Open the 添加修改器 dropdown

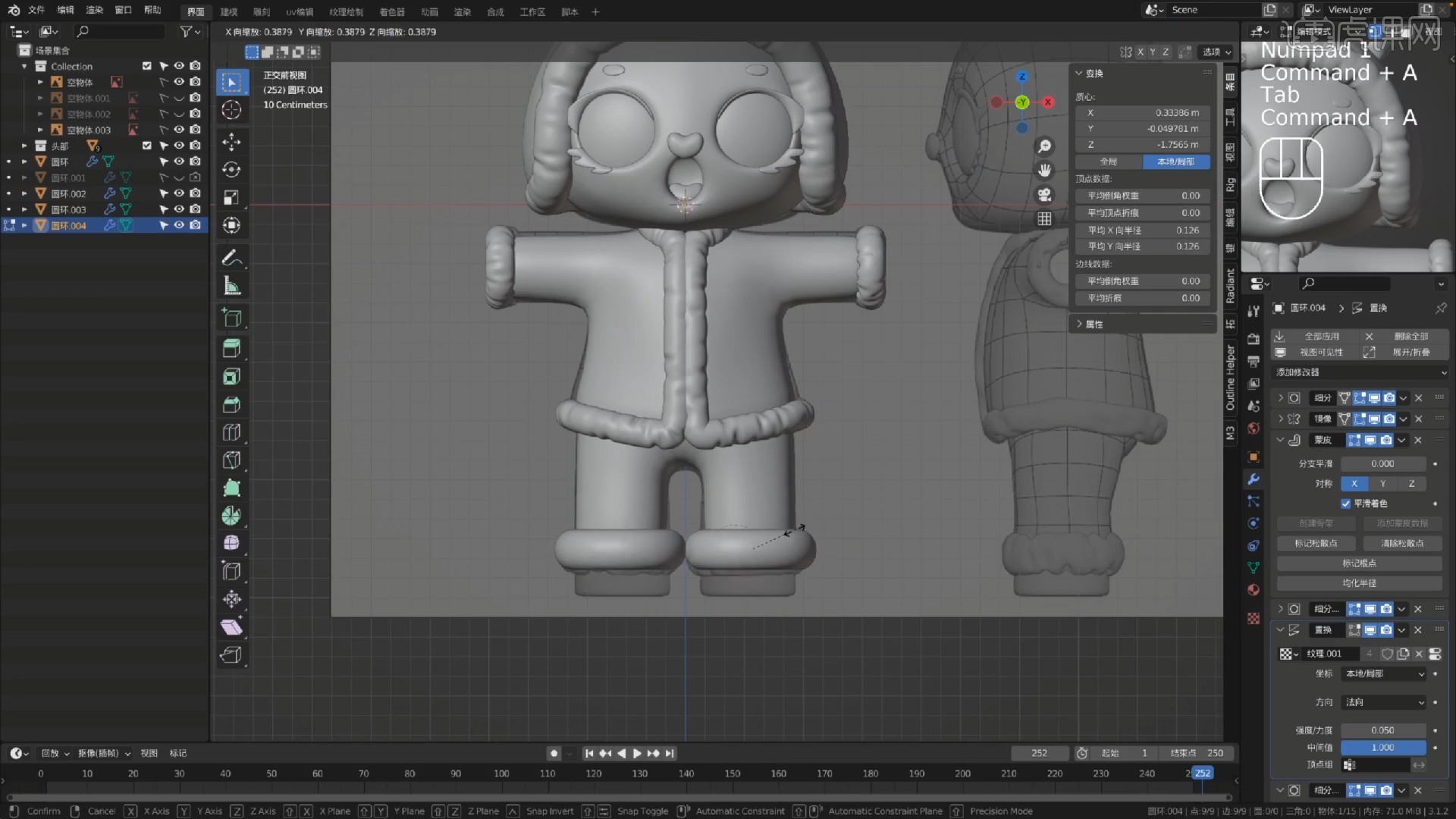tap(1360, 372)
